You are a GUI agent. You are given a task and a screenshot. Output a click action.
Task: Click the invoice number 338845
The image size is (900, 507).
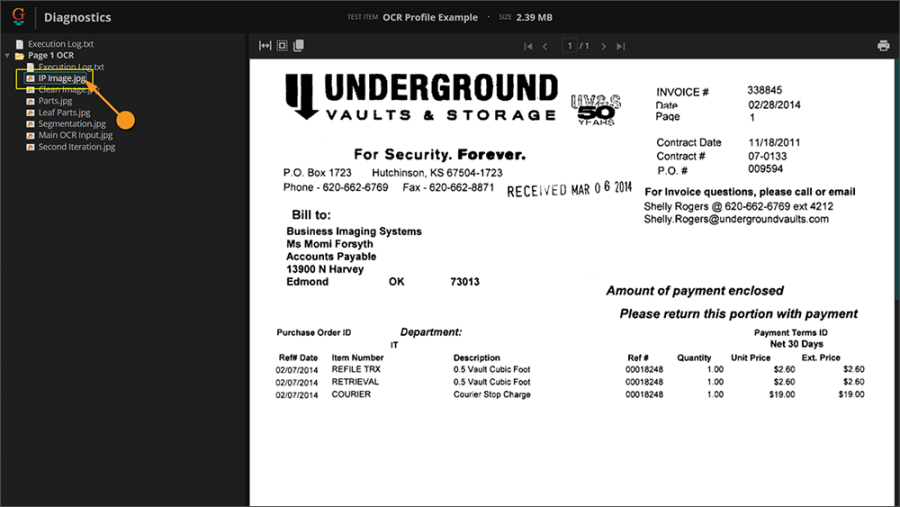point(765,90)
